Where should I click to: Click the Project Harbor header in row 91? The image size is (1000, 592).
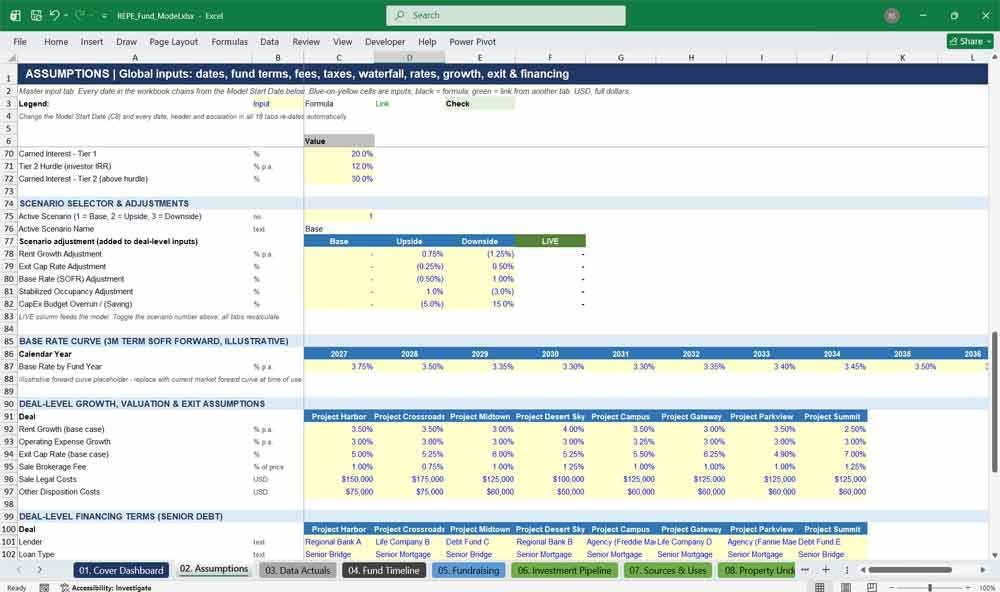(x=339, y=417)
